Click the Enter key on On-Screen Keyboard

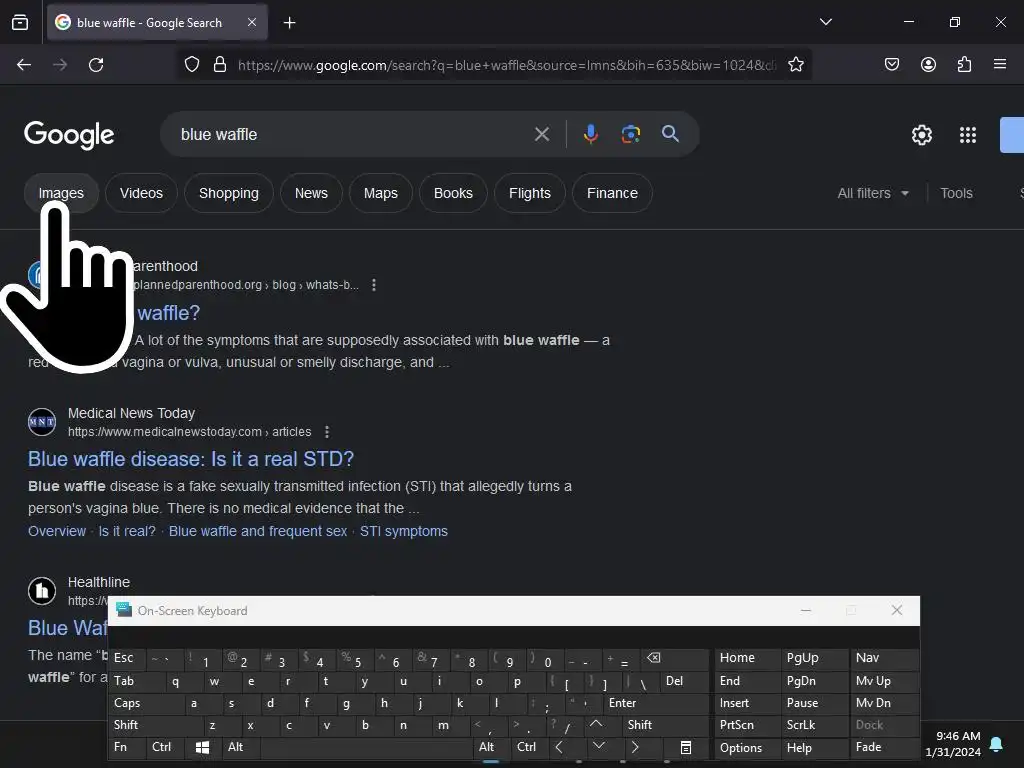click(x=656, y=703)
